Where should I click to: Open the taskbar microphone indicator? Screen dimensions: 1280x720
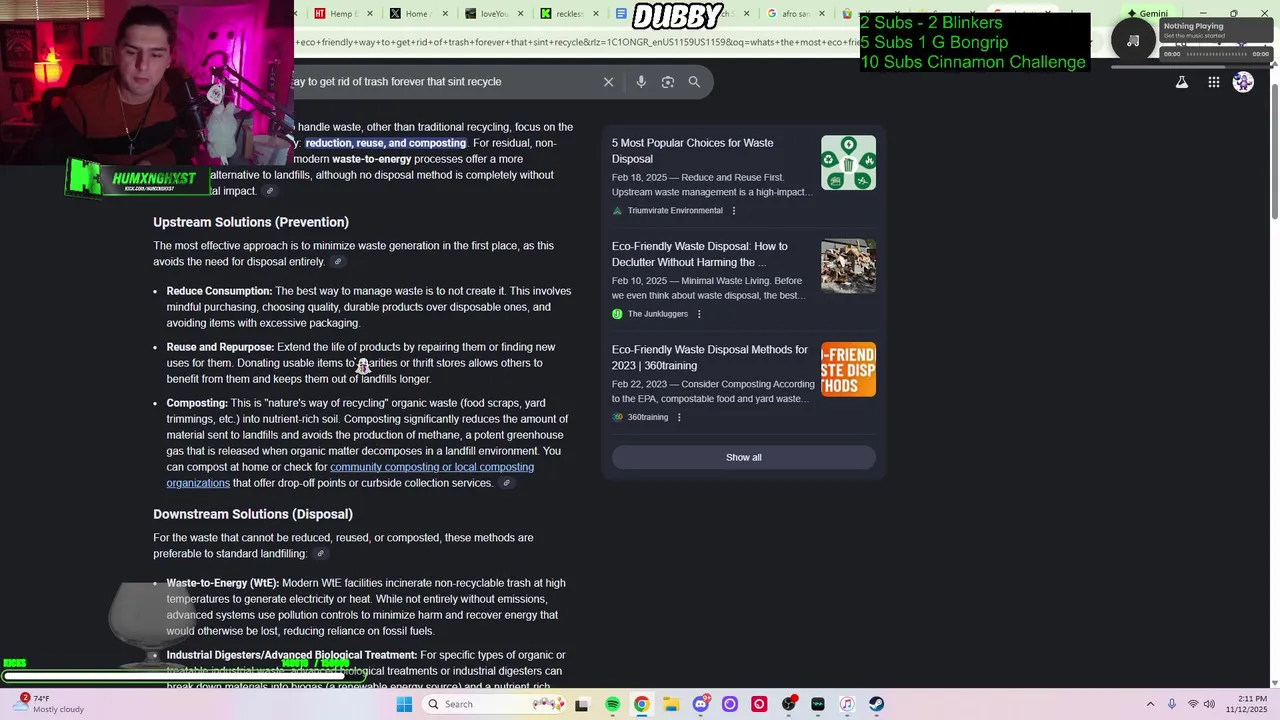coord(1172,704)
